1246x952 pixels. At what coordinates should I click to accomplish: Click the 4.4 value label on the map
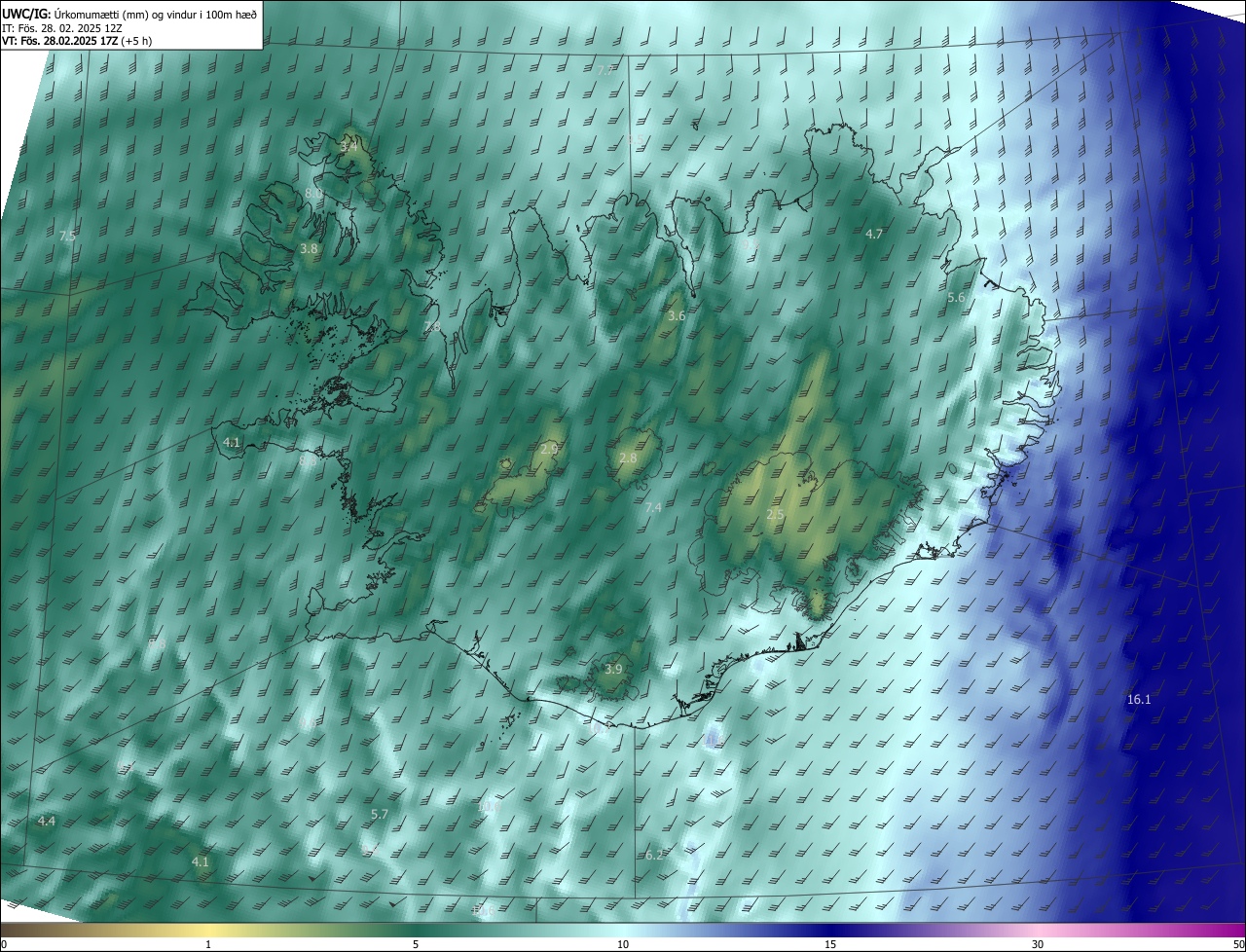pos(47,822)
